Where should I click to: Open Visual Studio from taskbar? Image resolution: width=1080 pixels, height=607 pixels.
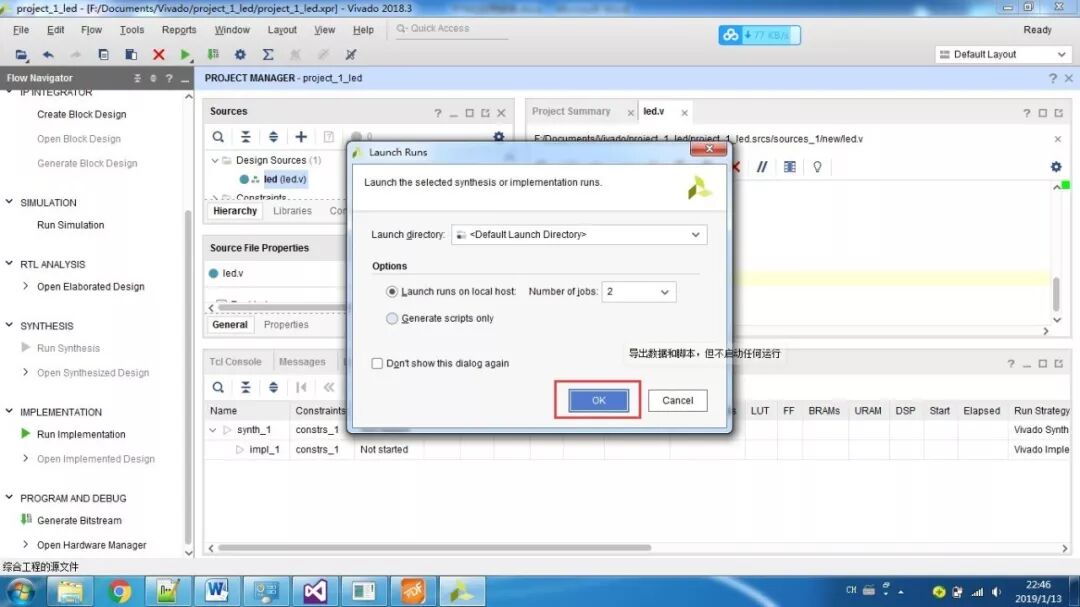[x=315, y=591]
